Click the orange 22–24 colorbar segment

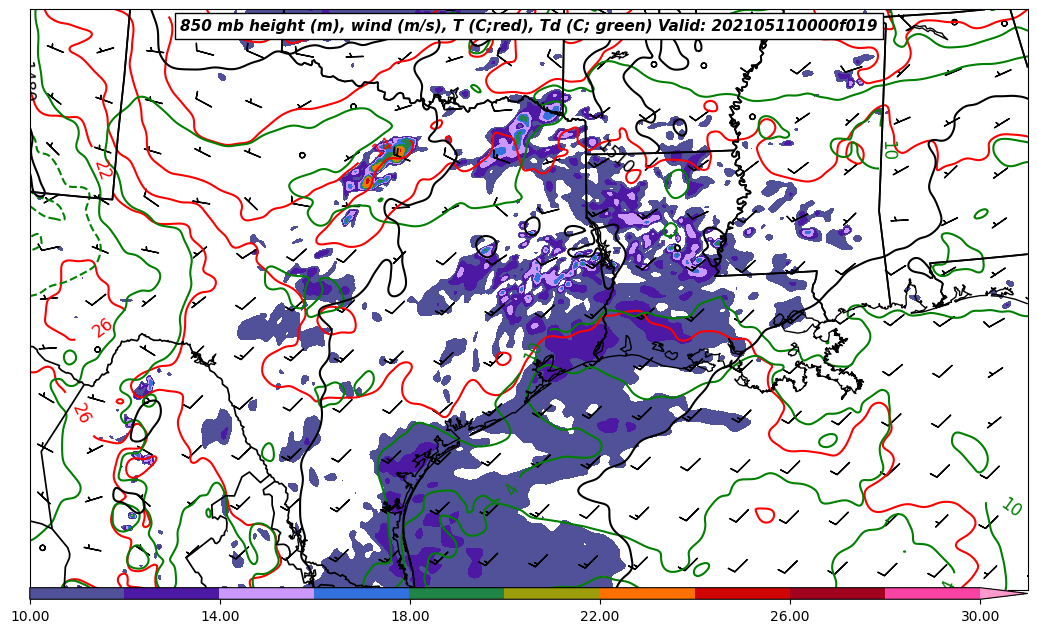click(x=647, y=593)
